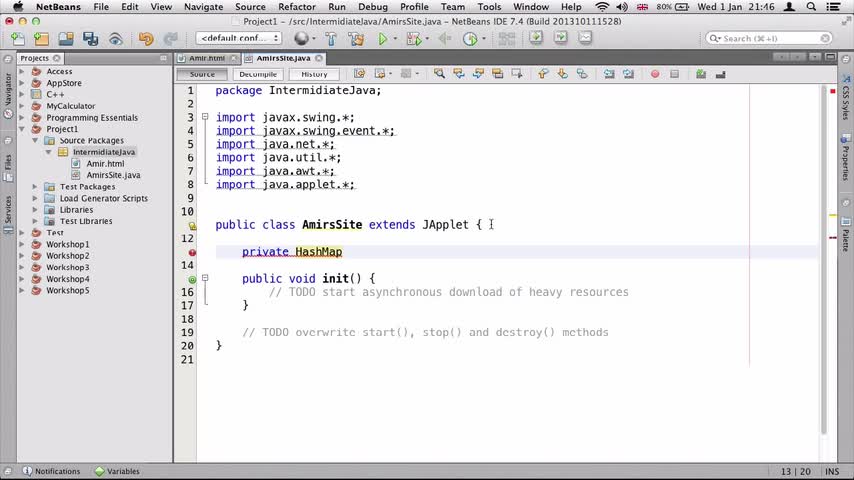Click the Redo arrow icon
The image size is (854, 480).
pos(170,39)
